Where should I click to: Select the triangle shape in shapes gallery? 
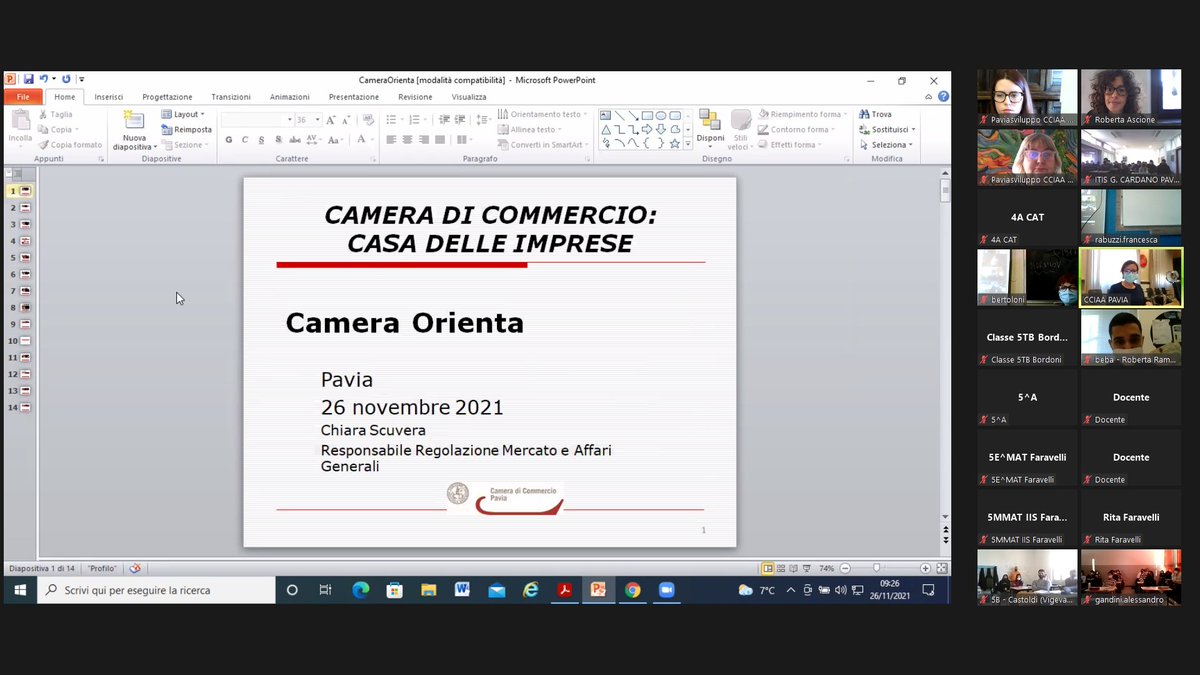(x=606, y=129)
